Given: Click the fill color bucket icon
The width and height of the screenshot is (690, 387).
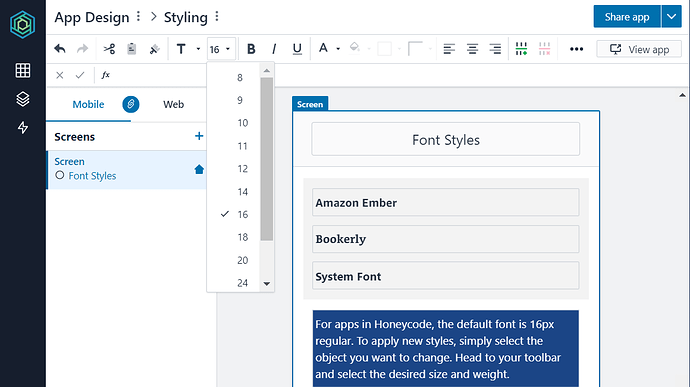Looking at the screenshot, I should tap(355, 48).
